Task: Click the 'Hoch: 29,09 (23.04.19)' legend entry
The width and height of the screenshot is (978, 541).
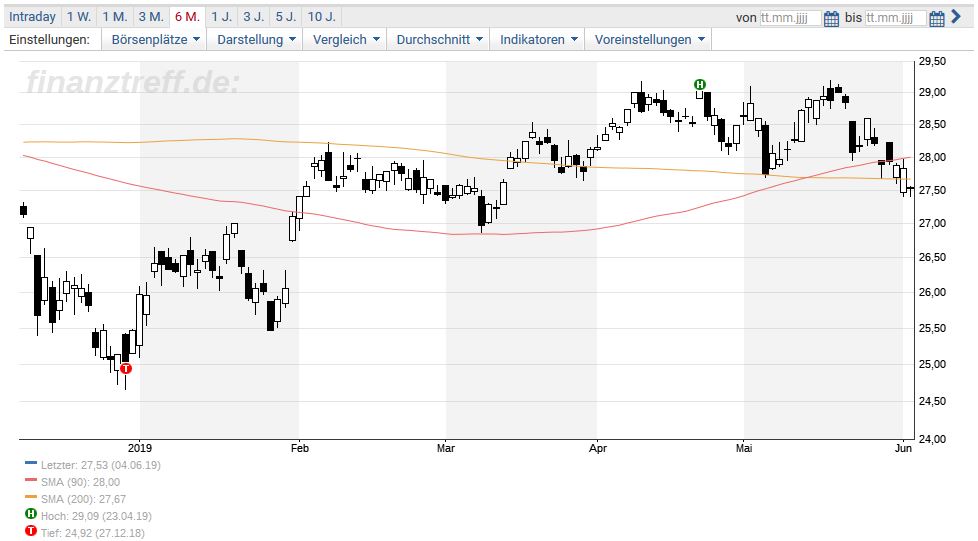Action: click(96, 516)
